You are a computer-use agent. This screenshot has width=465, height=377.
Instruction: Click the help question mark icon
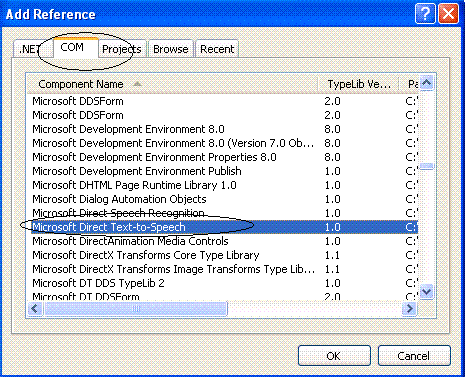pyautogui.click(x=425, y=14)
